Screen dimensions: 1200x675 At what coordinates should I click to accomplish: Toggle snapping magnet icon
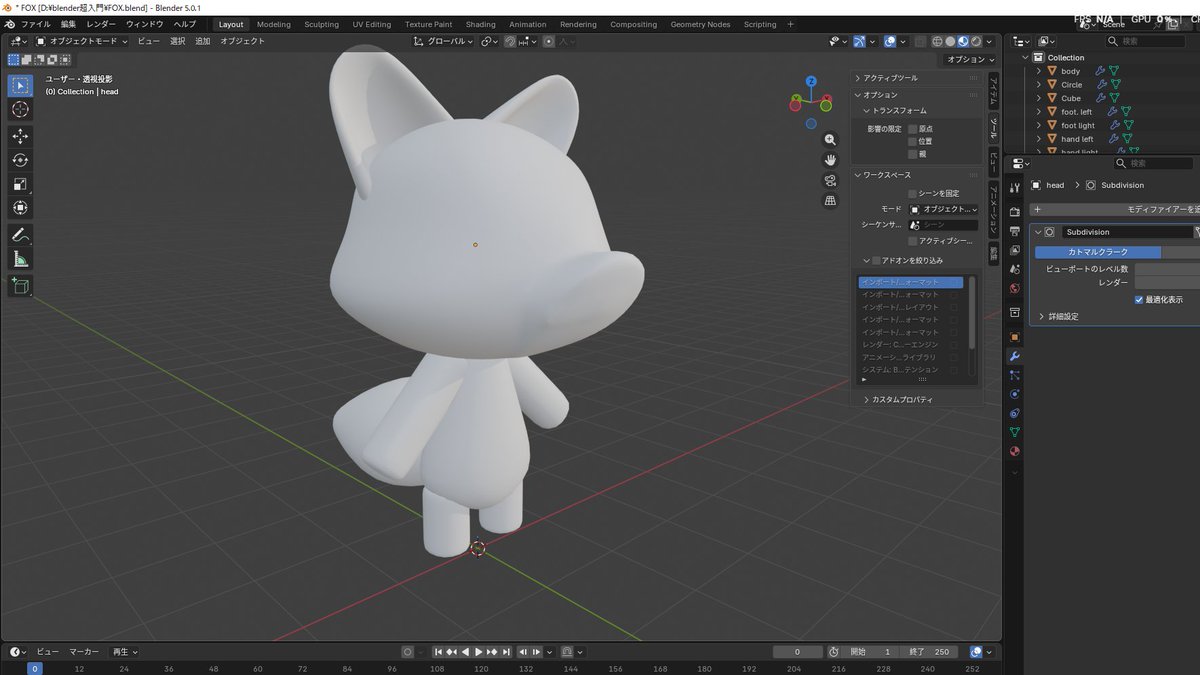click(x=510, y=41)
